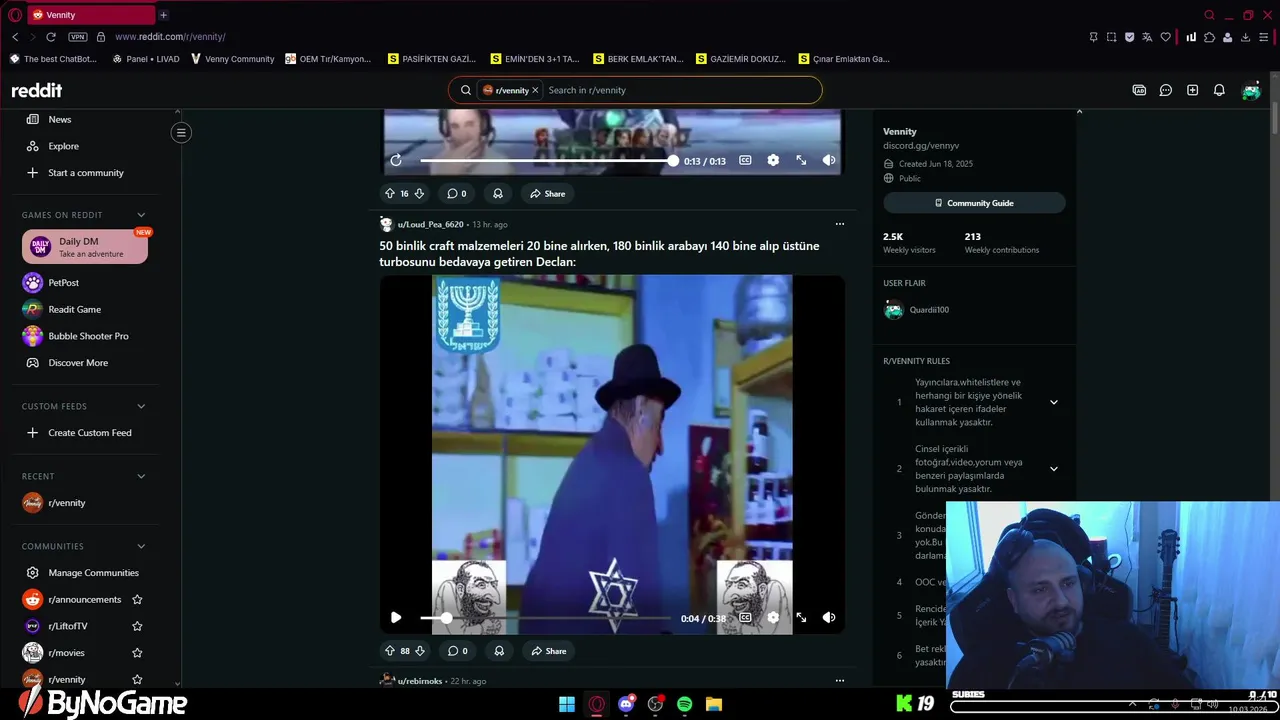Favorite r/movies with star

click(x=137, y=653)
